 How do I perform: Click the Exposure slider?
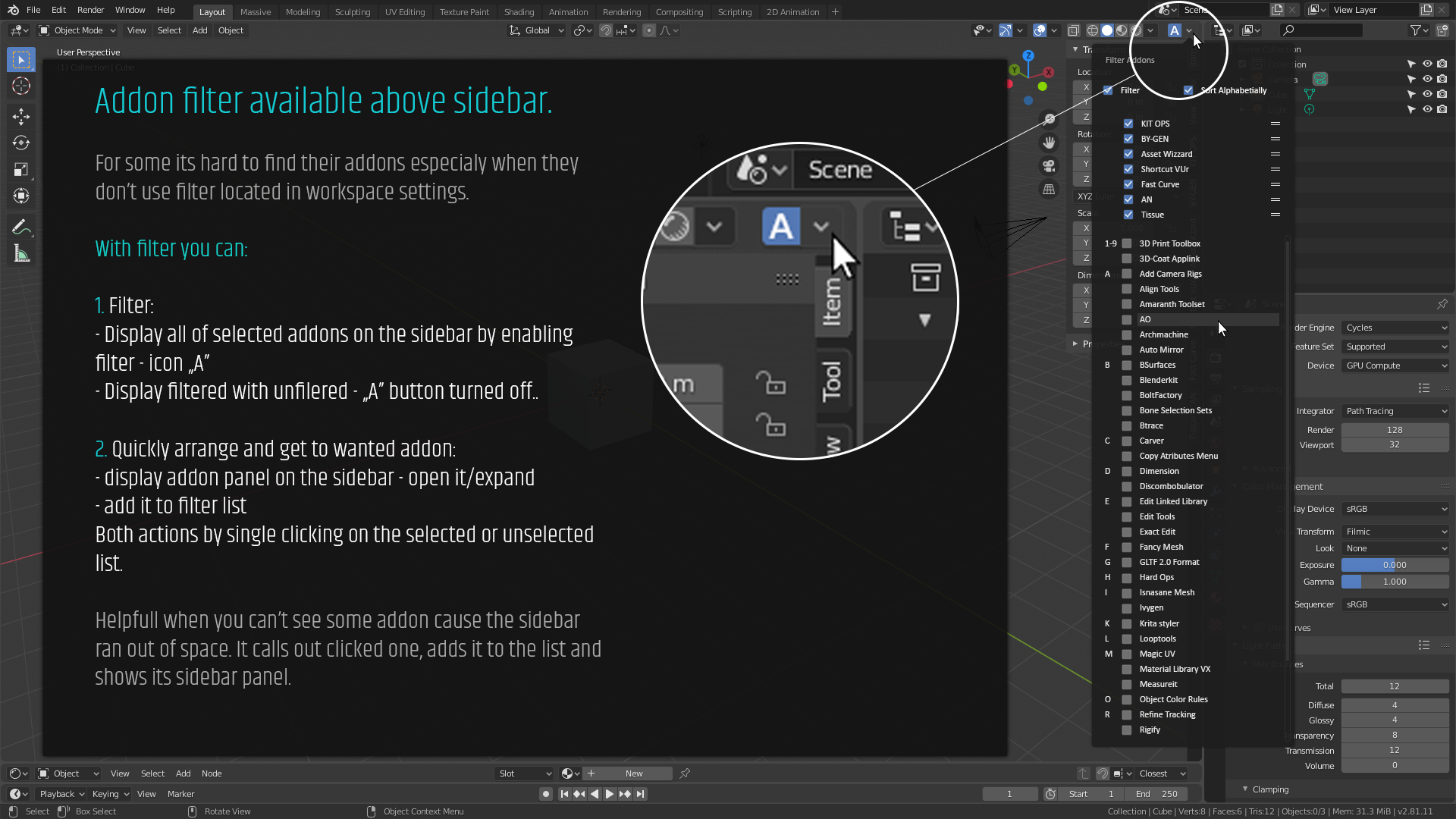(1395, 565)
